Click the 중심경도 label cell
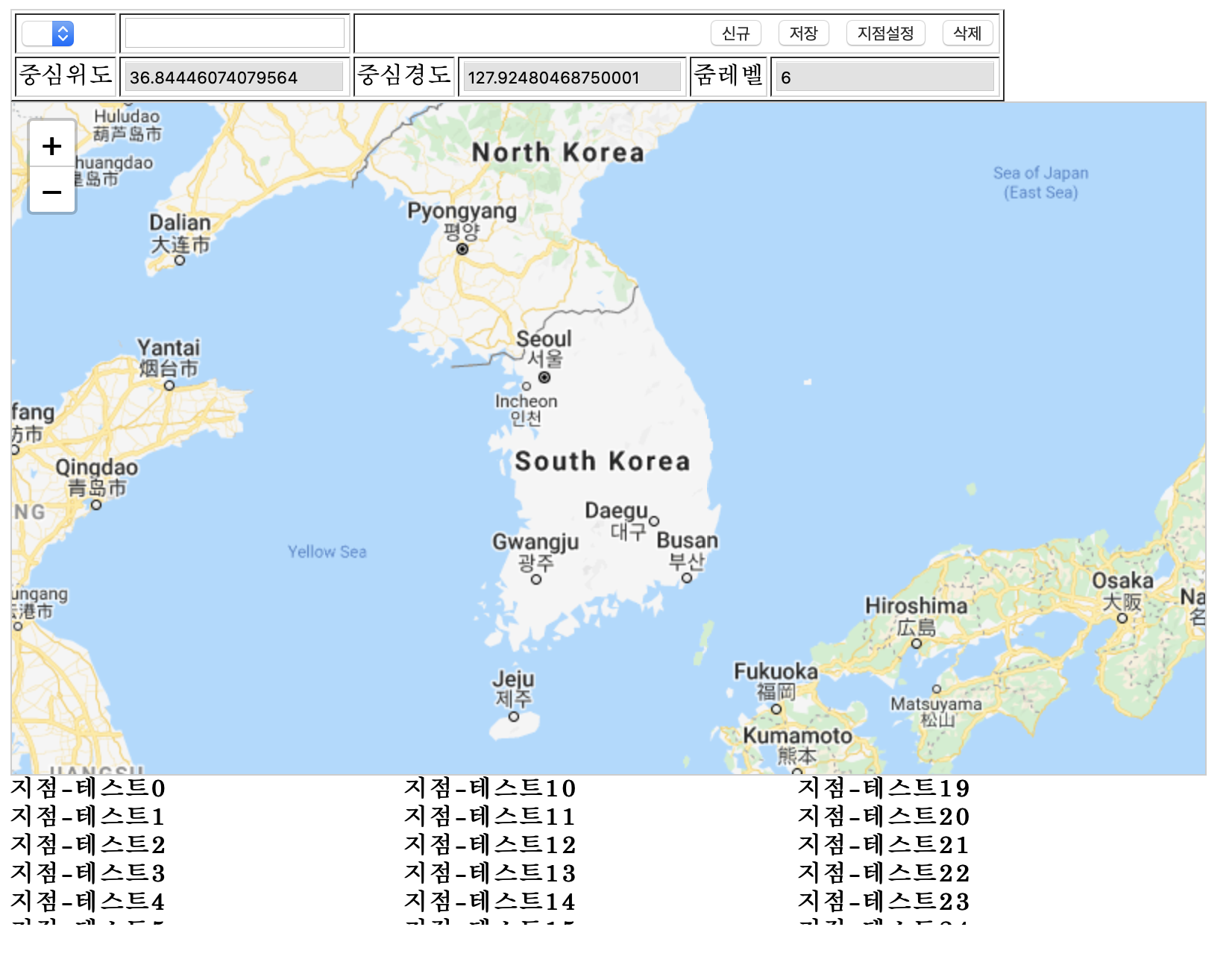 tap(404, 76)
